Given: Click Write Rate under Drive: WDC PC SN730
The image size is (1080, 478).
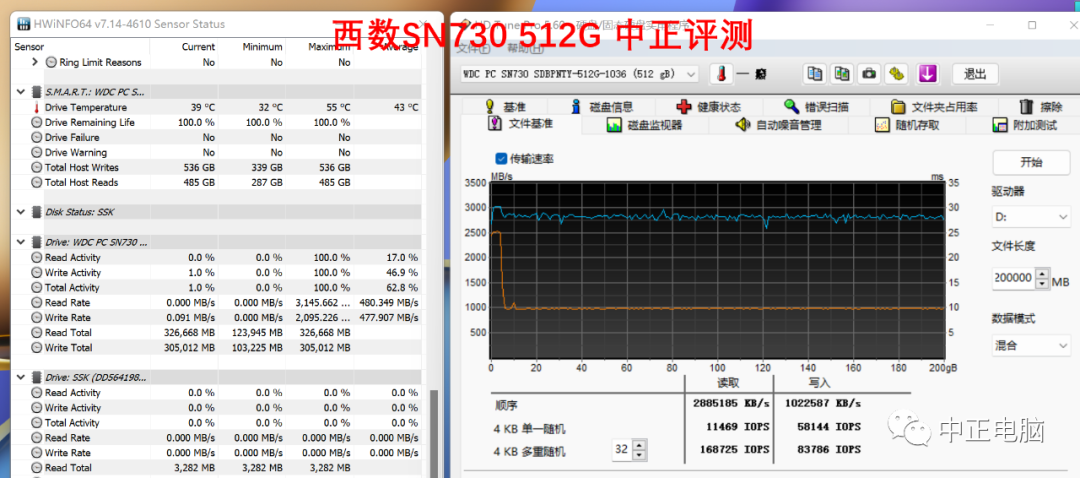Looking at the screenshot, I should (x=68, y=318).
